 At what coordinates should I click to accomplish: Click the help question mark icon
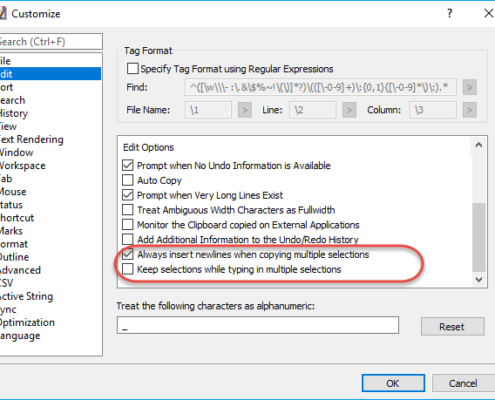450,13
